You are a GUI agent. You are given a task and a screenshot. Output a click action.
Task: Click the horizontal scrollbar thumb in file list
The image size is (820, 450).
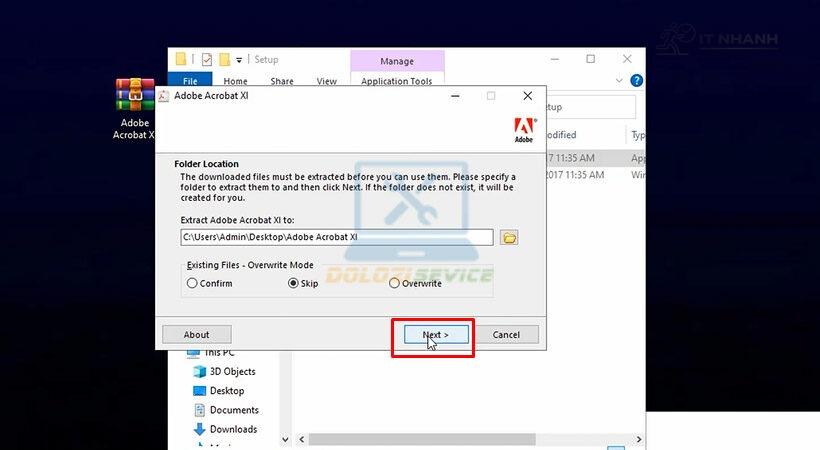click(x=422, y=440)
